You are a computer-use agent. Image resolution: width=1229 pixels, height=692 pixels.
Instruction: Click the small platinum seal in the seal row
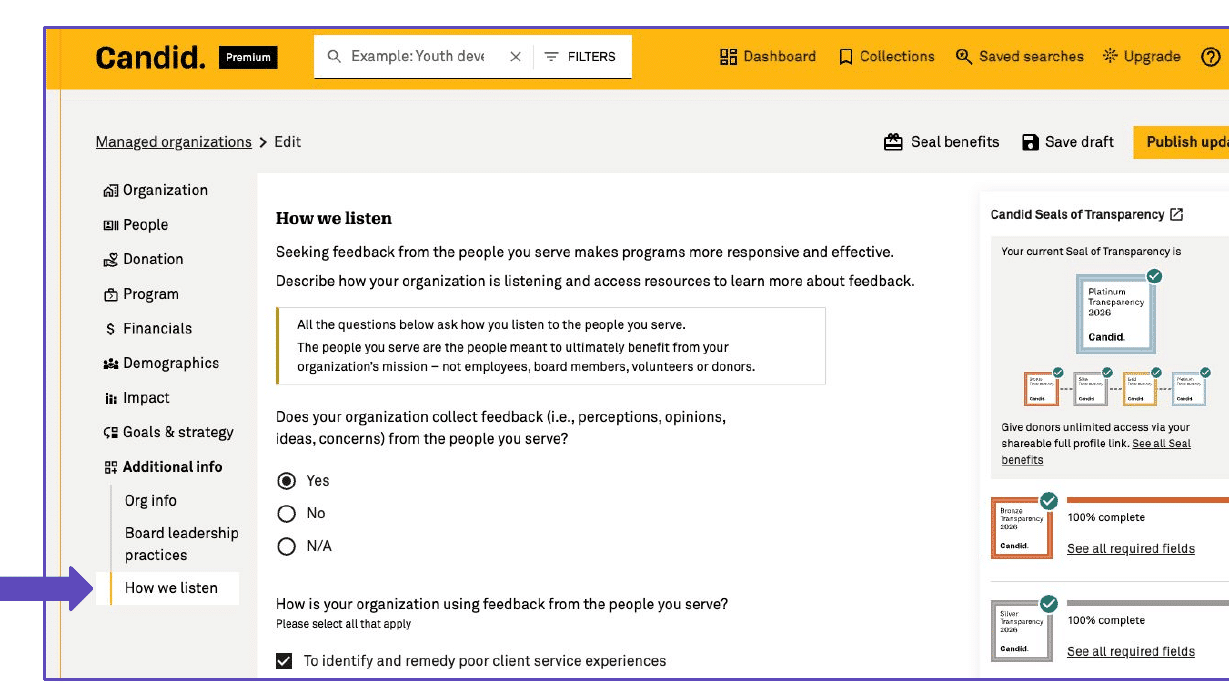pos(1190,389)
